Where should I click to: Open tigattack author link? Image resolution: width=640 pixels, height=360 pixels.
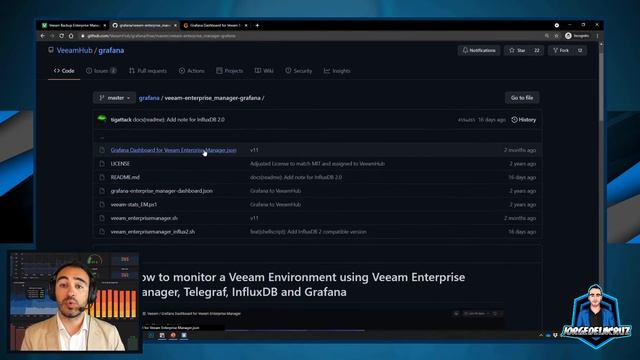121,120
